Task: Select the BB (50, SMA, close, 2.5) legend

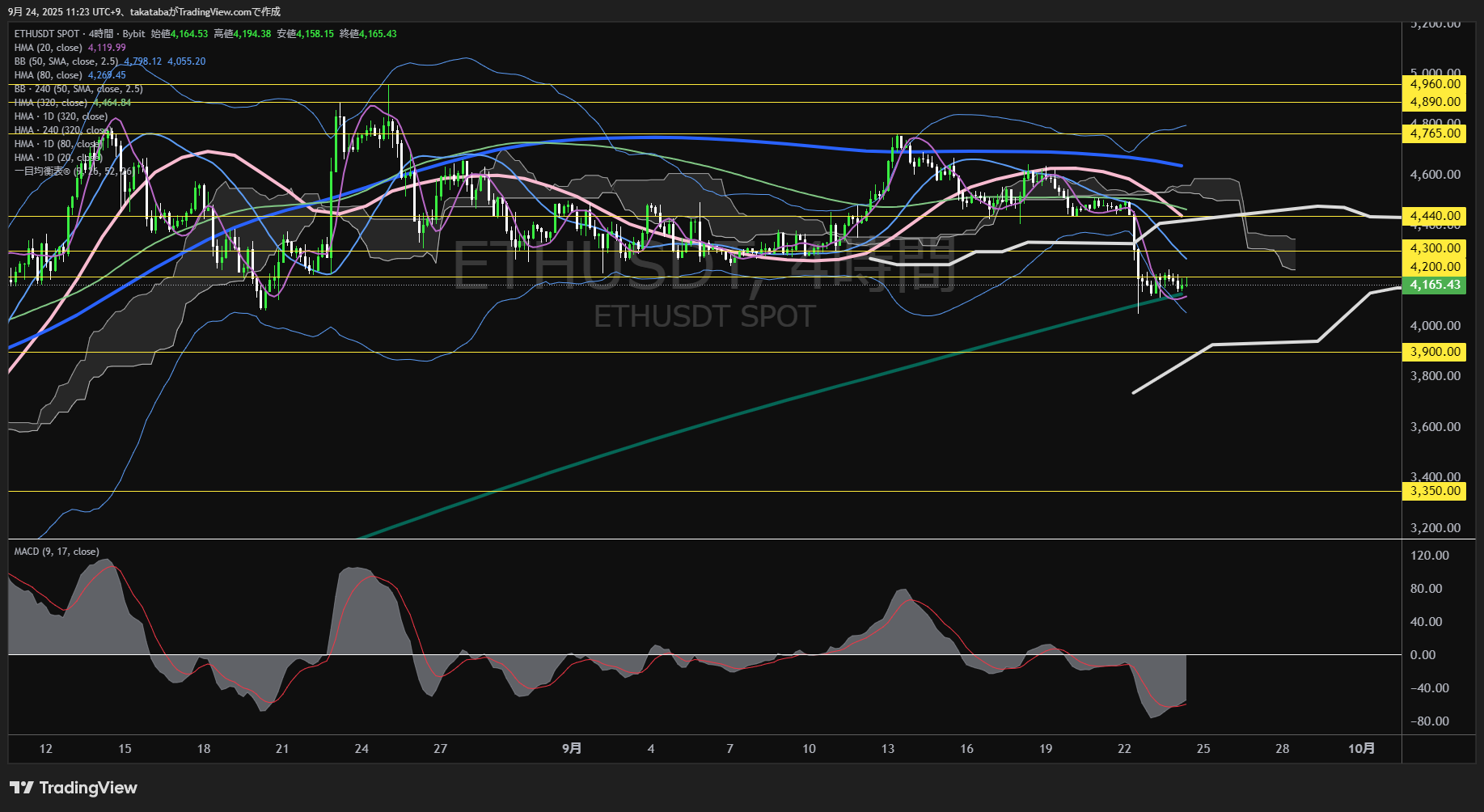Action: (x=66, y=61)
